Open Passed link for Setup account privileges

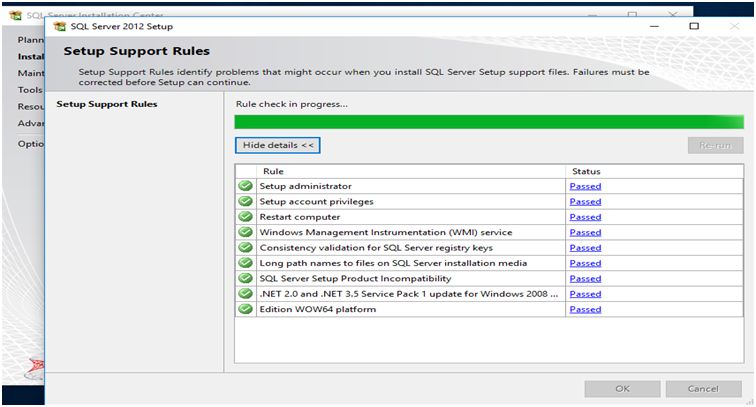pyautogui.click(x=585, y=202)
